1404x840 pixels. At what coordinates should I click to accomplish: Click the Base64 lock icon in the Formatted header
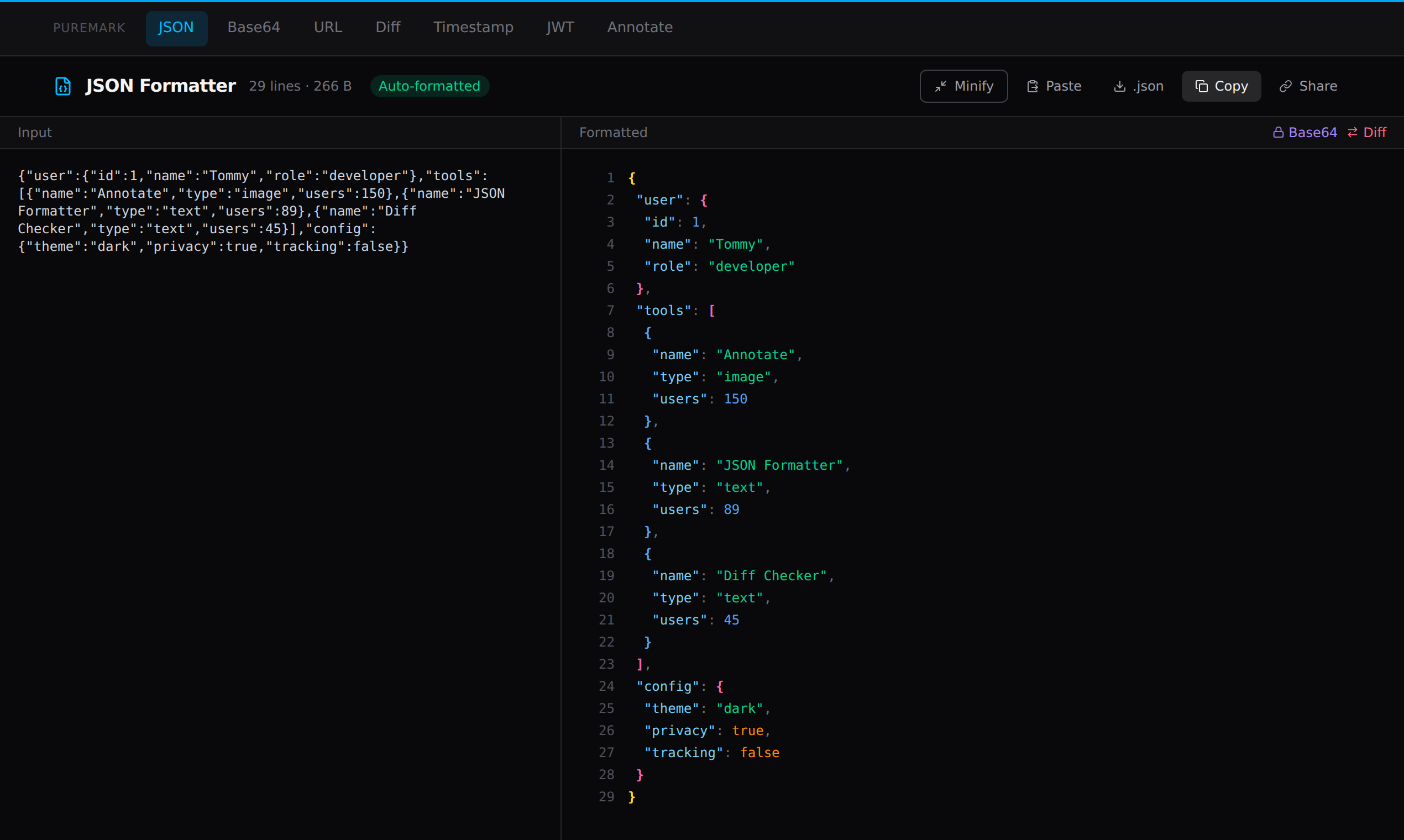point(1278,133)
